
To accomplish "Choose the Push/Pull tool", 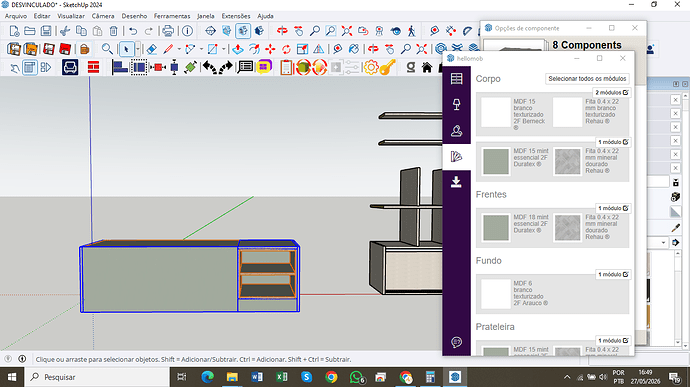I will coord(238,49).
